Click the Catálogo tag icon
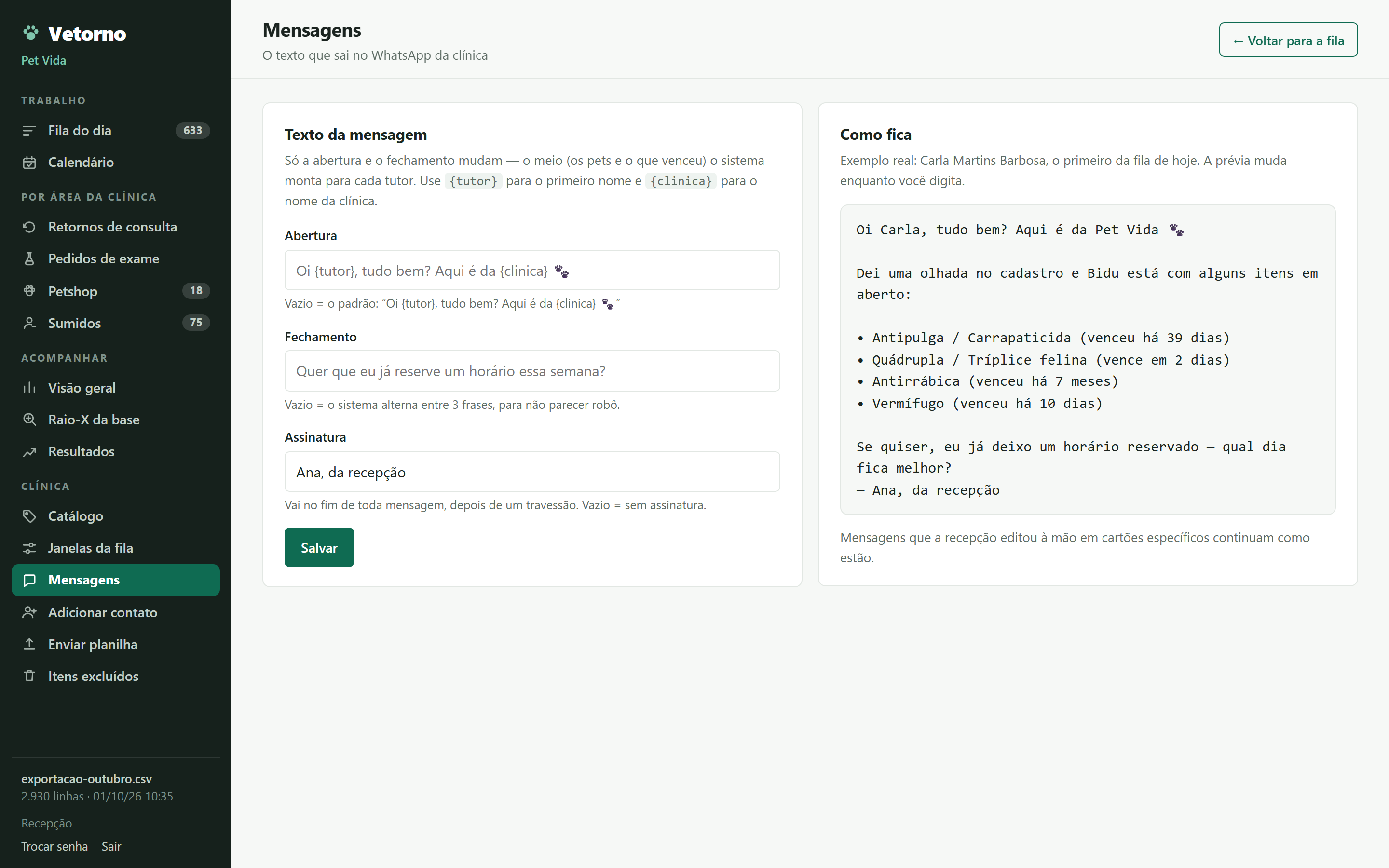 (x=29, y=516)
